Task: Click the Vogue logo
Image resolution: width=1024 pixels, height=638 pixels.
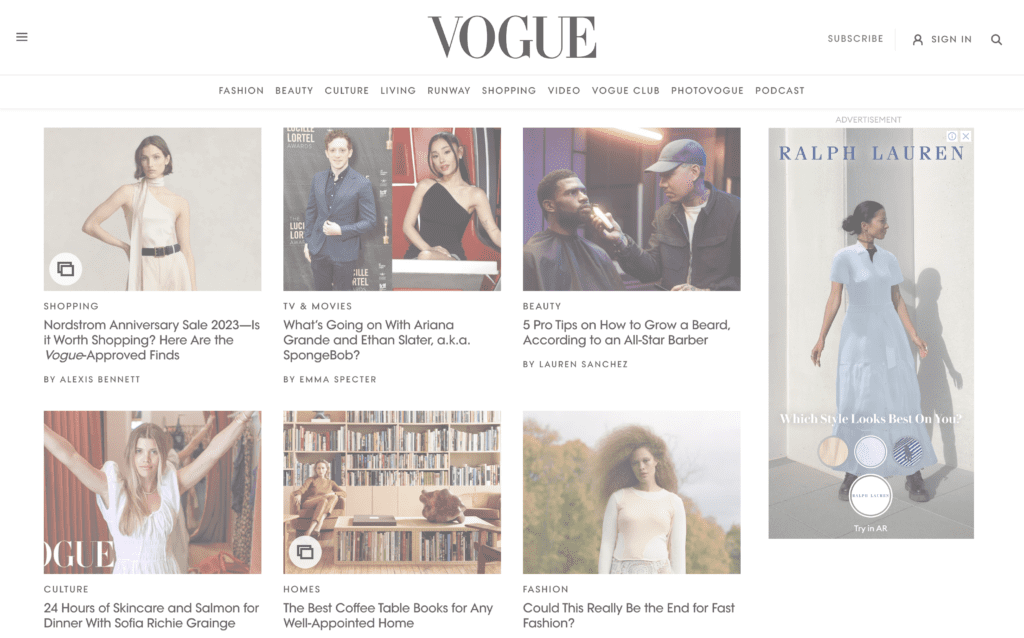Action: [512, 37]
